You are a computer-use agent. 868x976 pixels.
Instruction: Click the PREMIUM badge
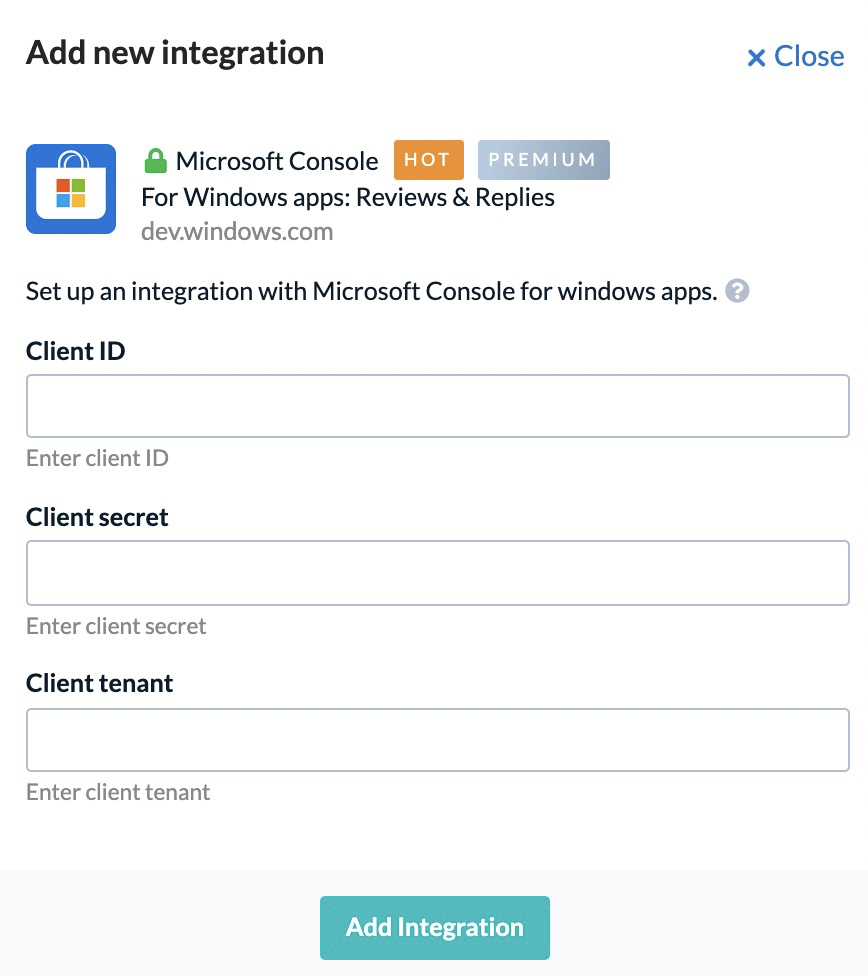click(x=544, y=160)
